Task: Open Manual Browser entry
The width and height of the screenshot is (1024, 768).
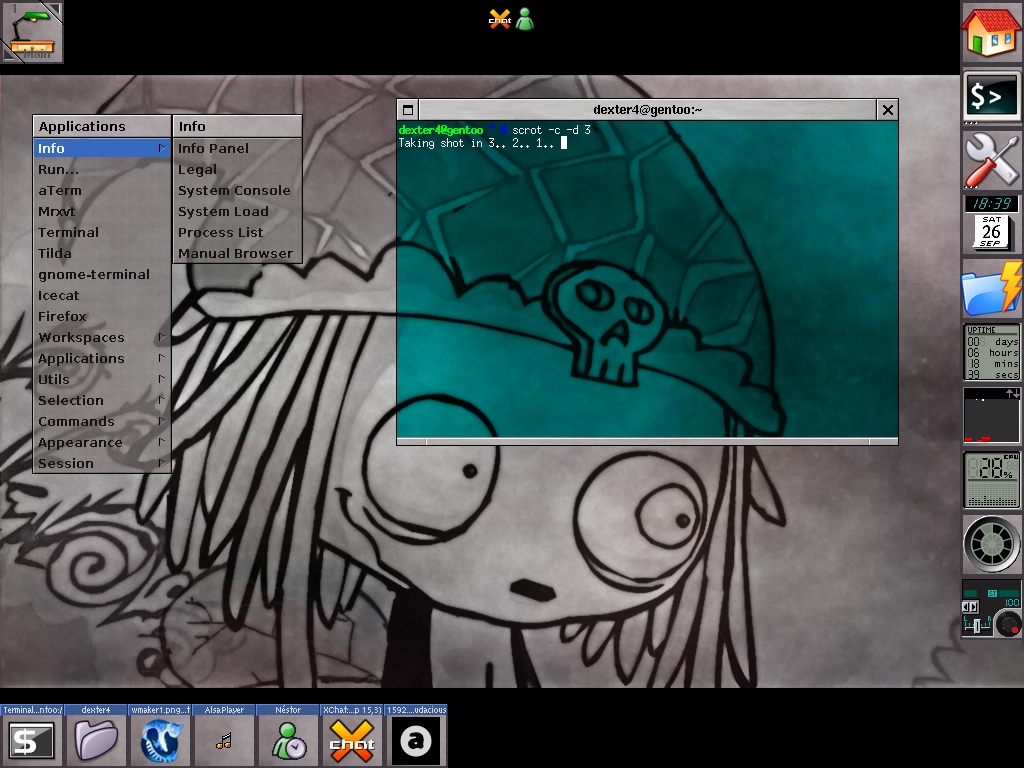Action: tap(238, 253)
